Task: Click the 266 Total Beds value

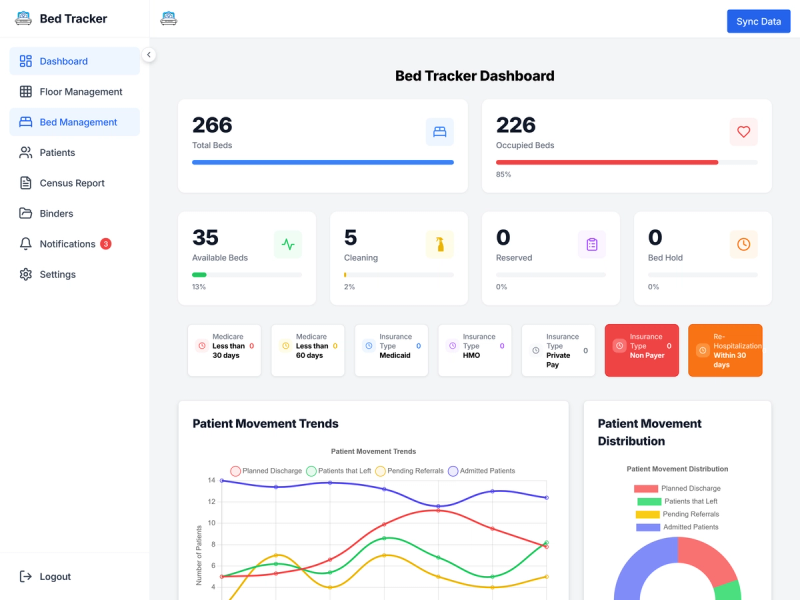Action: tap(212, 125)
